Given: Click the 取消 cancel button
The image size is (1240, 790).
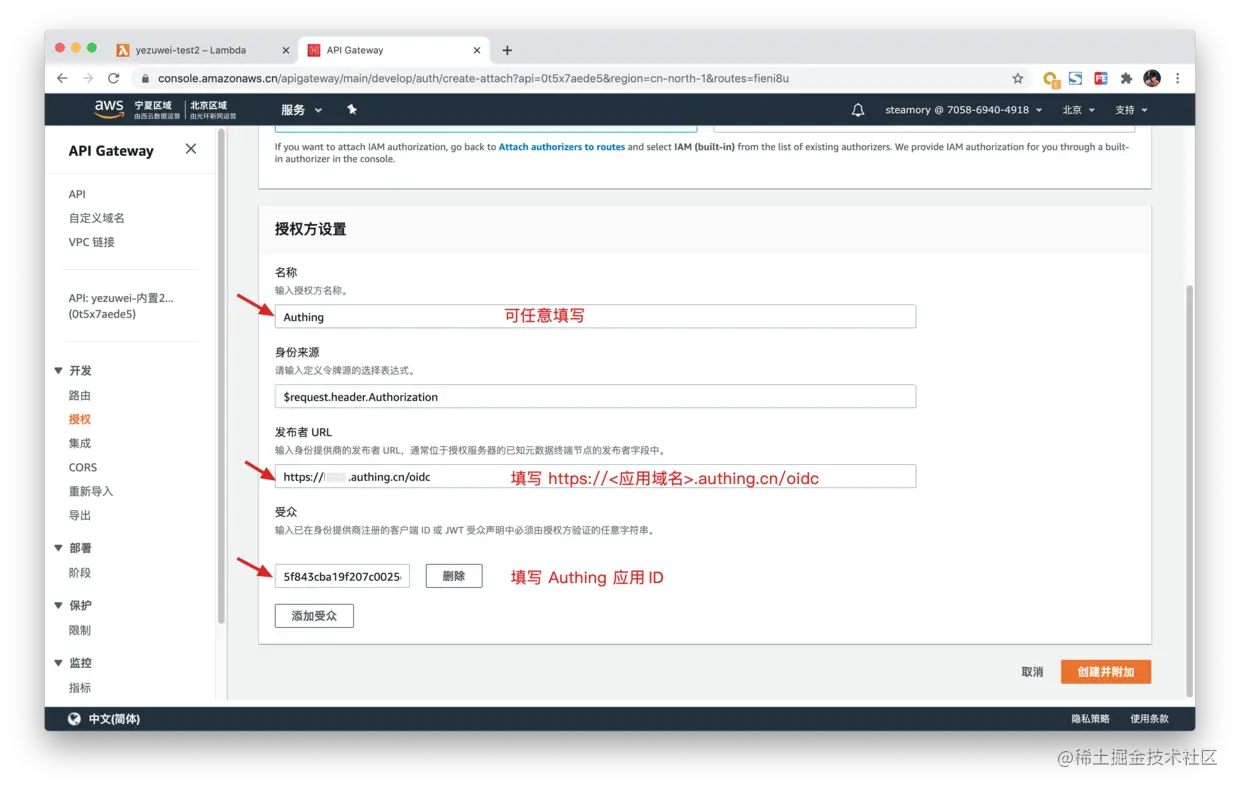Looking at the screenshot, I should coord(1032,672).
